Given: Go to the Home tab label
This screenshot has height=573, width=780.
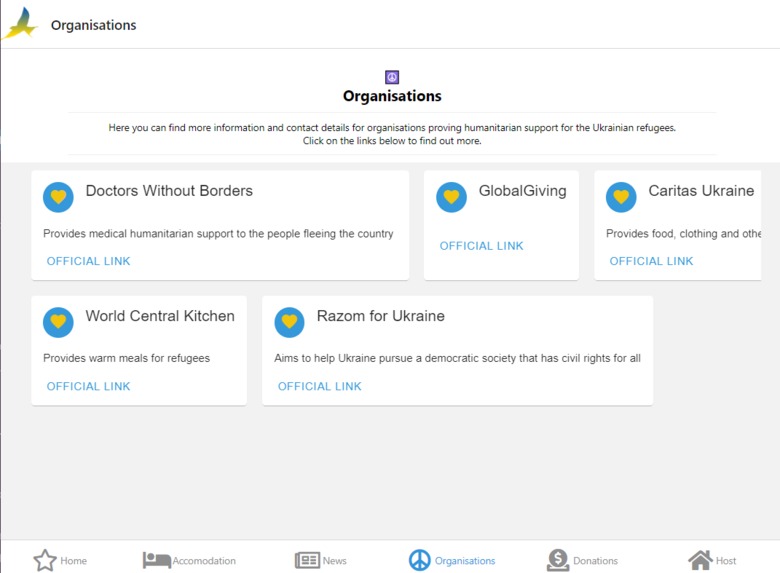Looking at the screenshot, I should (74, 561).
